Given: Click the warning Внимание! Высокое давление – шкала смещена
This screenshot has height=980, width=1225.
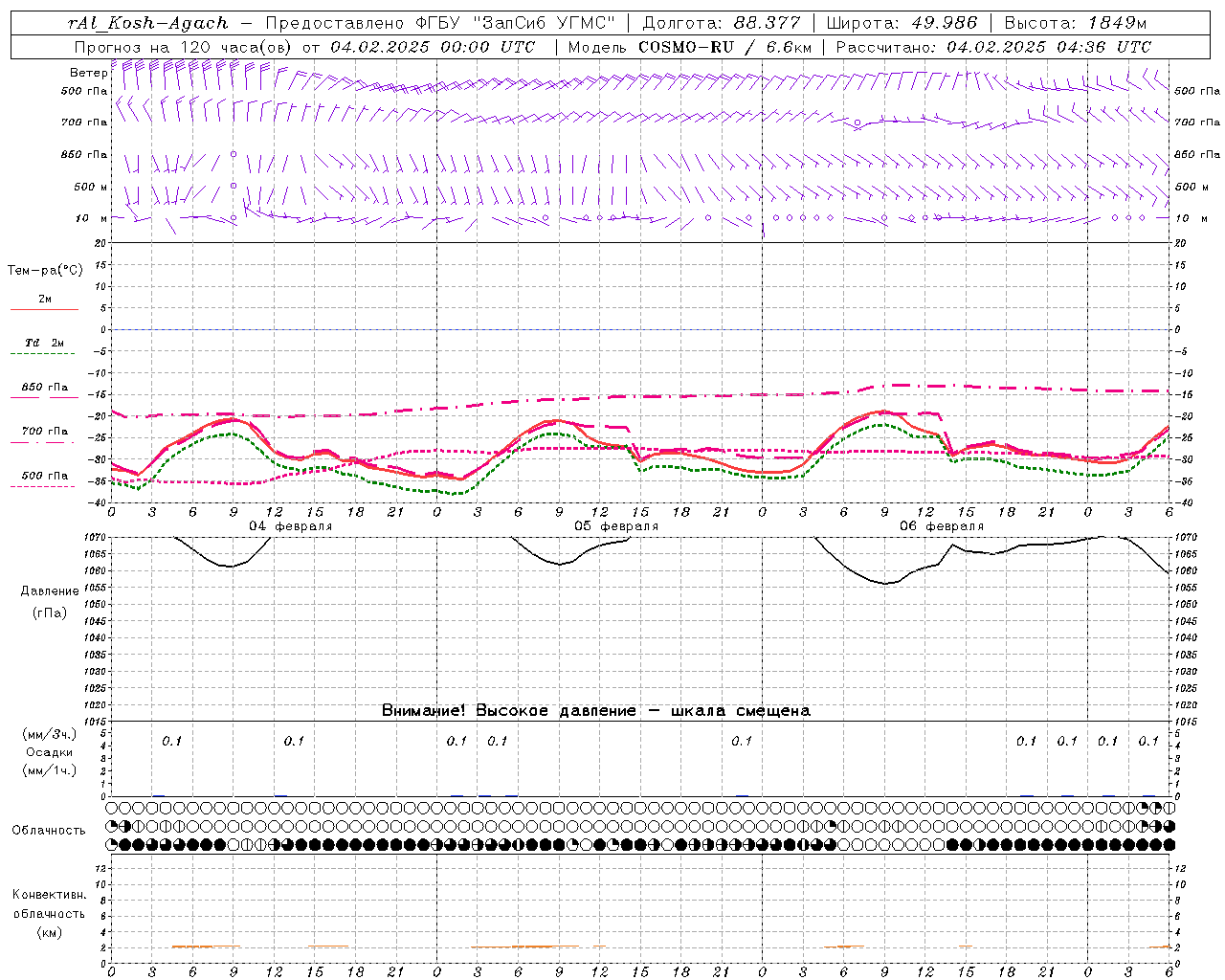Looking at the screenshot, I should 595,711.
